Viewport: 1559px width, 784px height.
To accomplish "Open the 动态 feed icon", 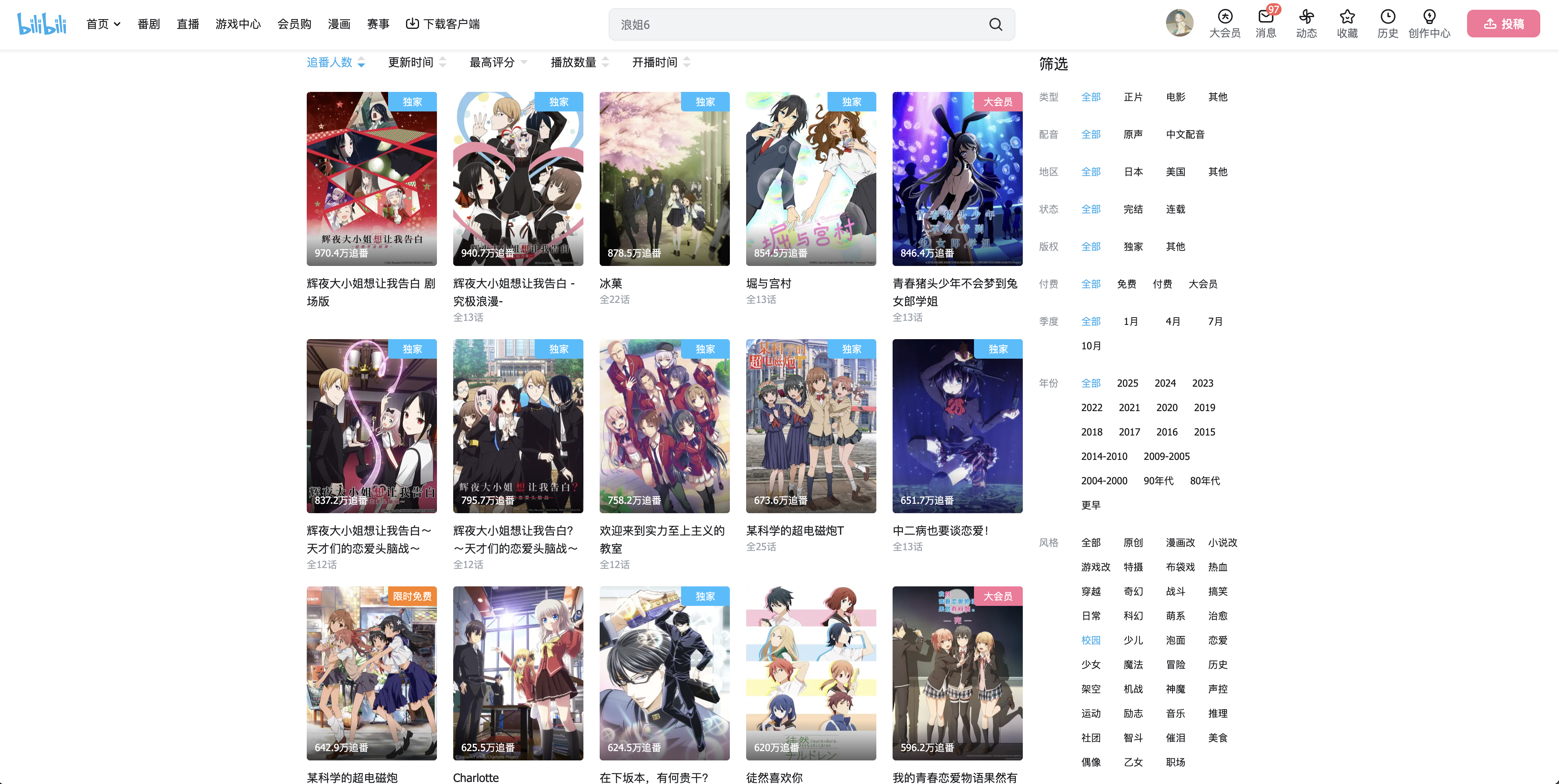I will (x=1306, y=24).
